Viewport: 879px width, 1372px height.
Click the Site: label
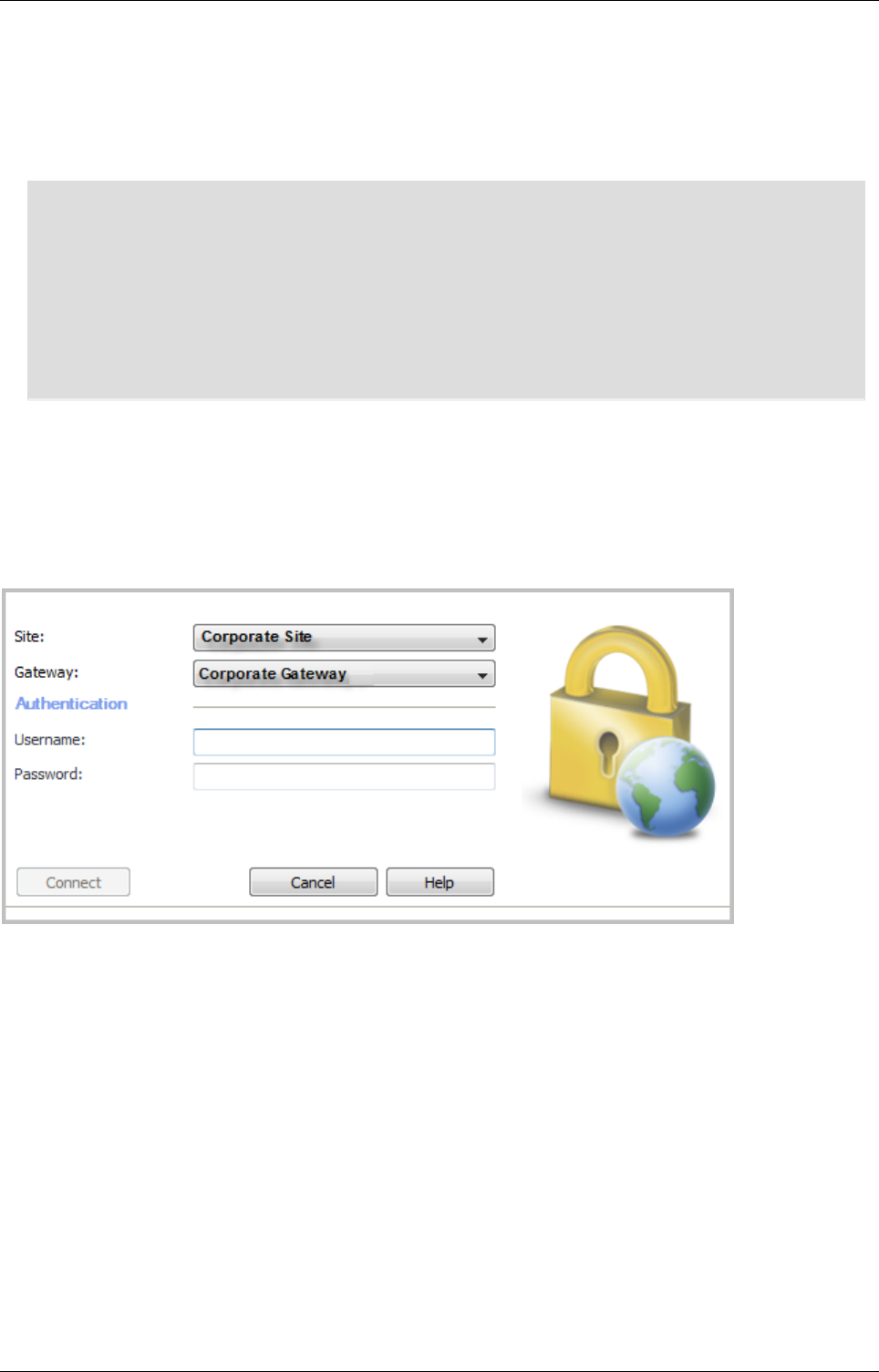[x=29, y=637]
